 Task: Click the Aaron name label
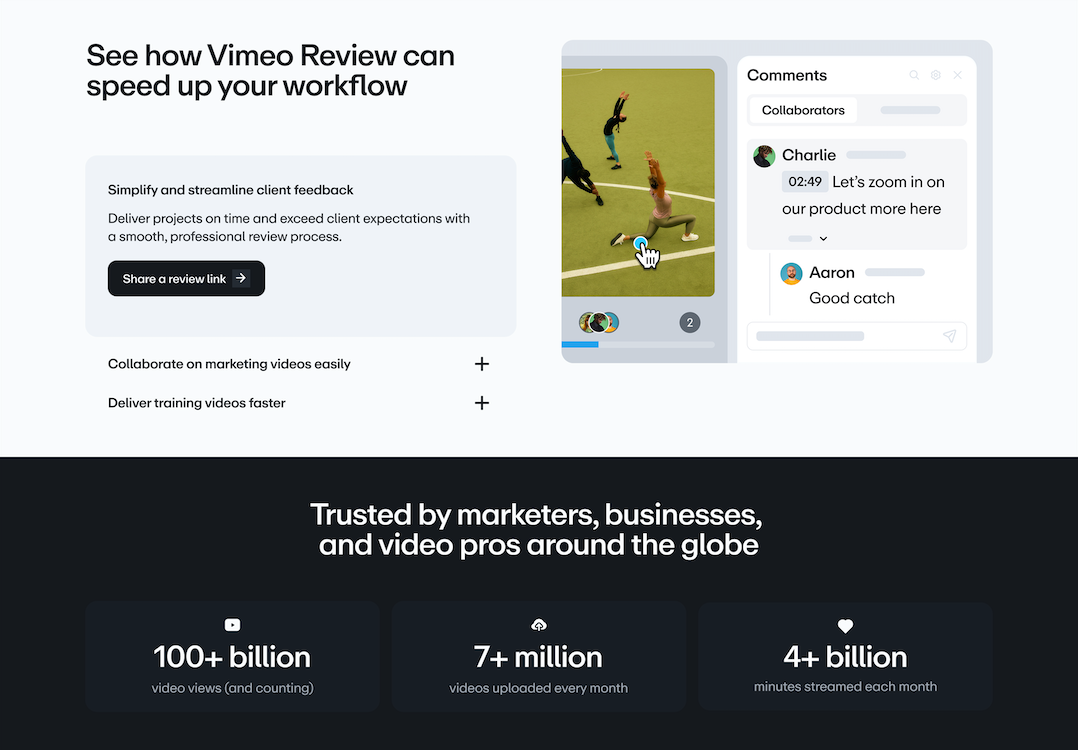click(832, 273)
